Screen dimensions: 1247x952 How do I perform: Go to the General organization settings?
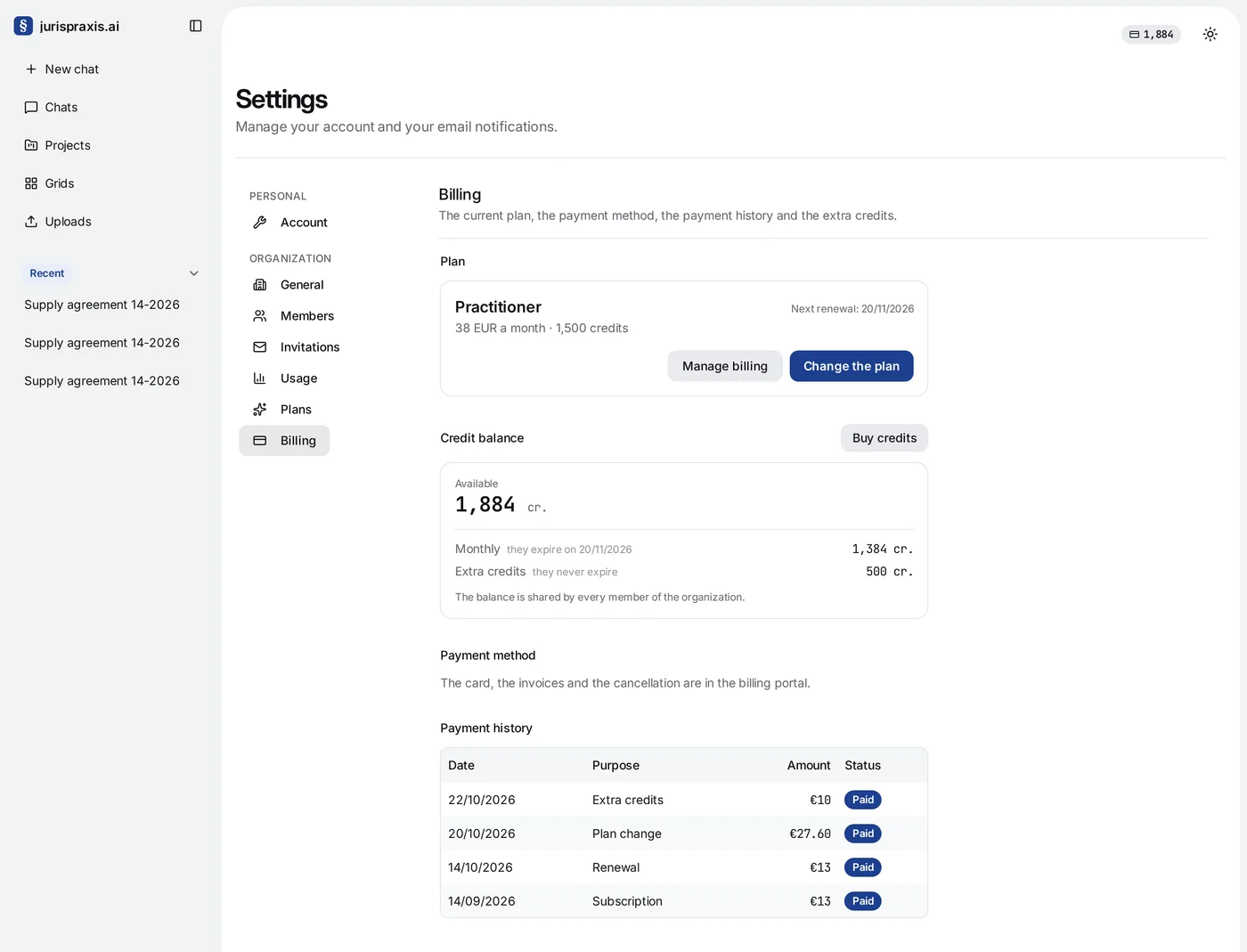click(x=289, y=285)
